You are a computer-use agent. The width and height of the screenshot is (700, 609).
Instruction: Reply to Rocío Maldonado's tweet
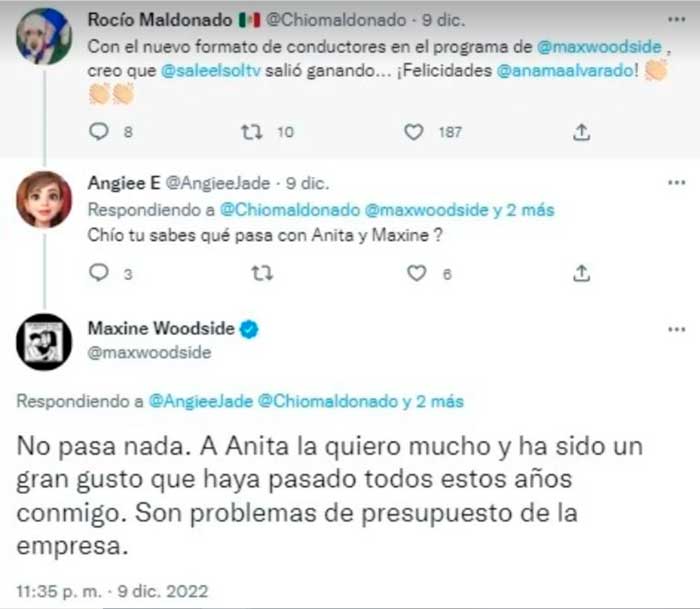[99, 132]
